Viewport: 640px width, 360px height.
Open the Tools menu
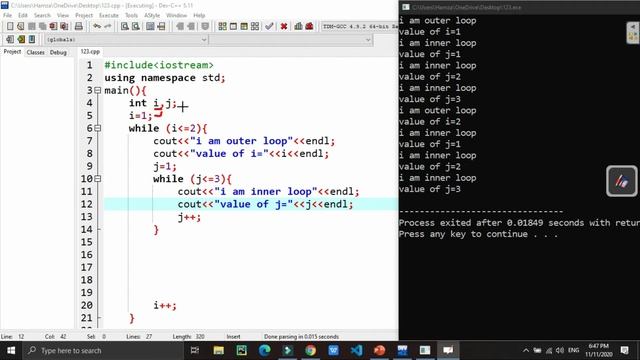(131, 15)
